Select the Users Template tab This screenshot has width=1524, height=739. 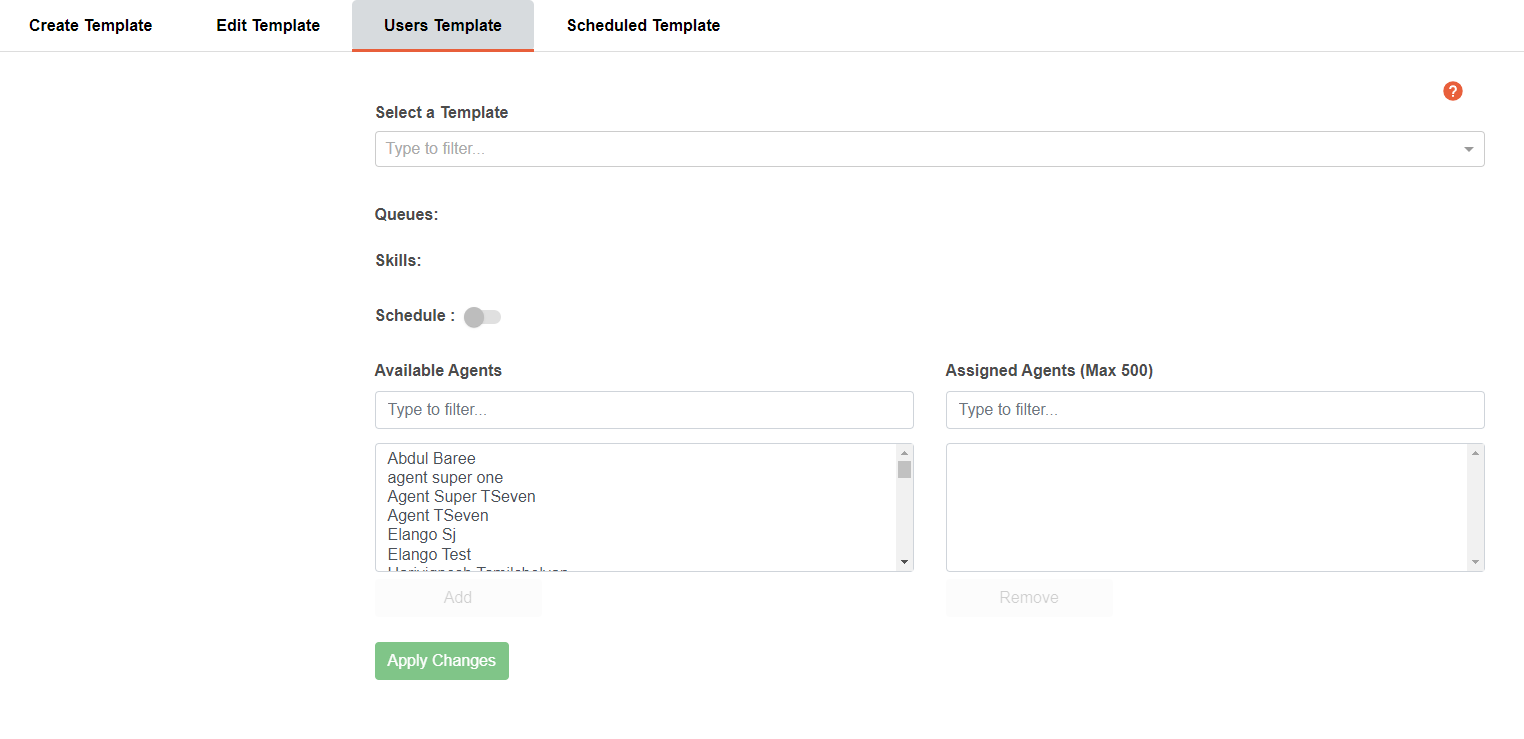443,25
